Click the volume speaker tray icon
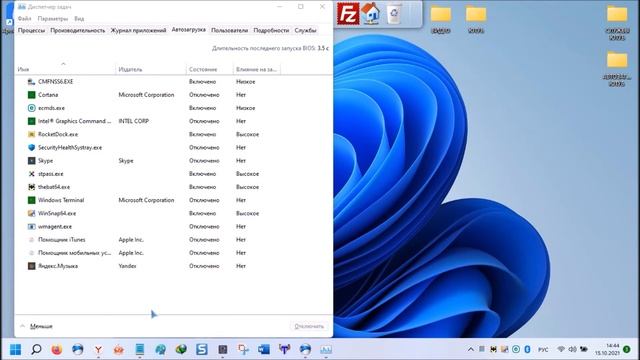 (x=573, y=349)
